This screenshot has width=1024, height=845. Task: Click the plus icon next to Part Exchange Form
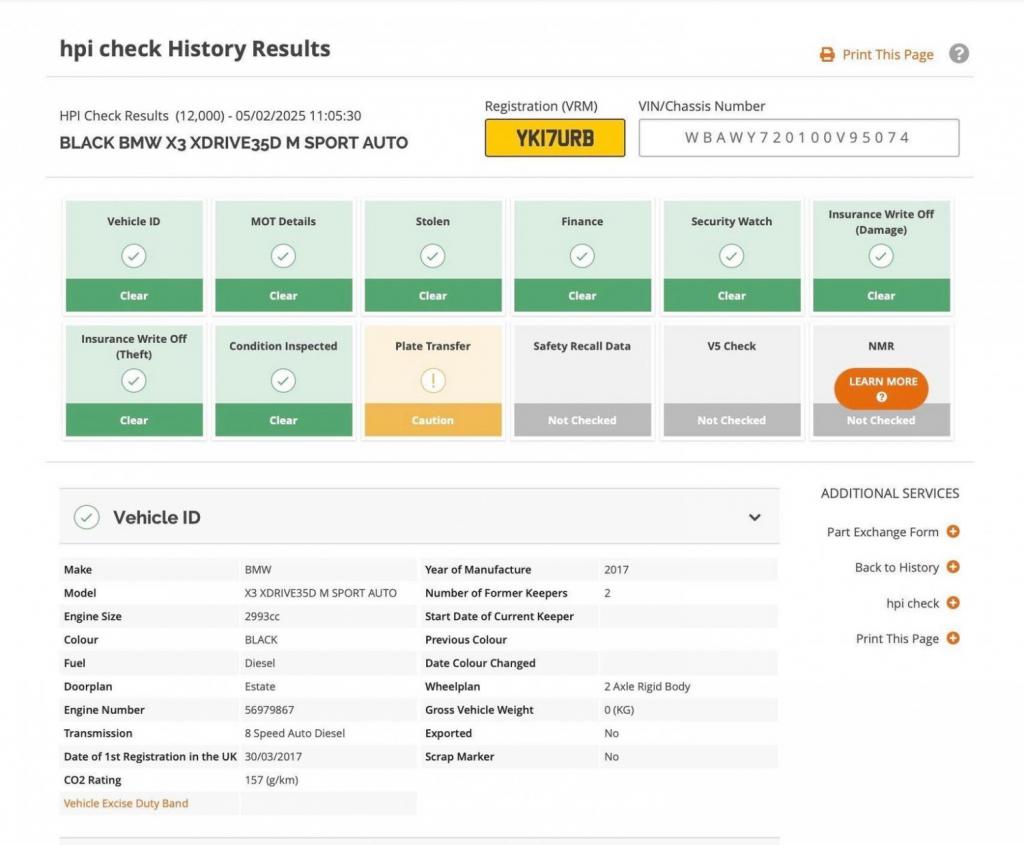(x=953, y=532)
